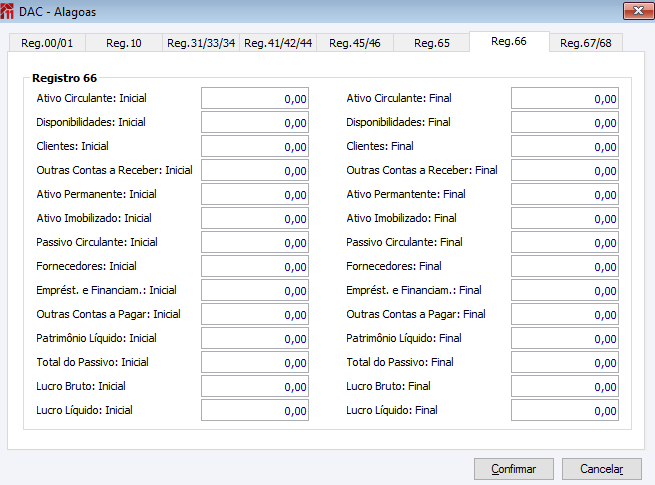Go to the Reg.41/42/44 tab
Screen dimensions: 655x485
click(x=278, y=43)
